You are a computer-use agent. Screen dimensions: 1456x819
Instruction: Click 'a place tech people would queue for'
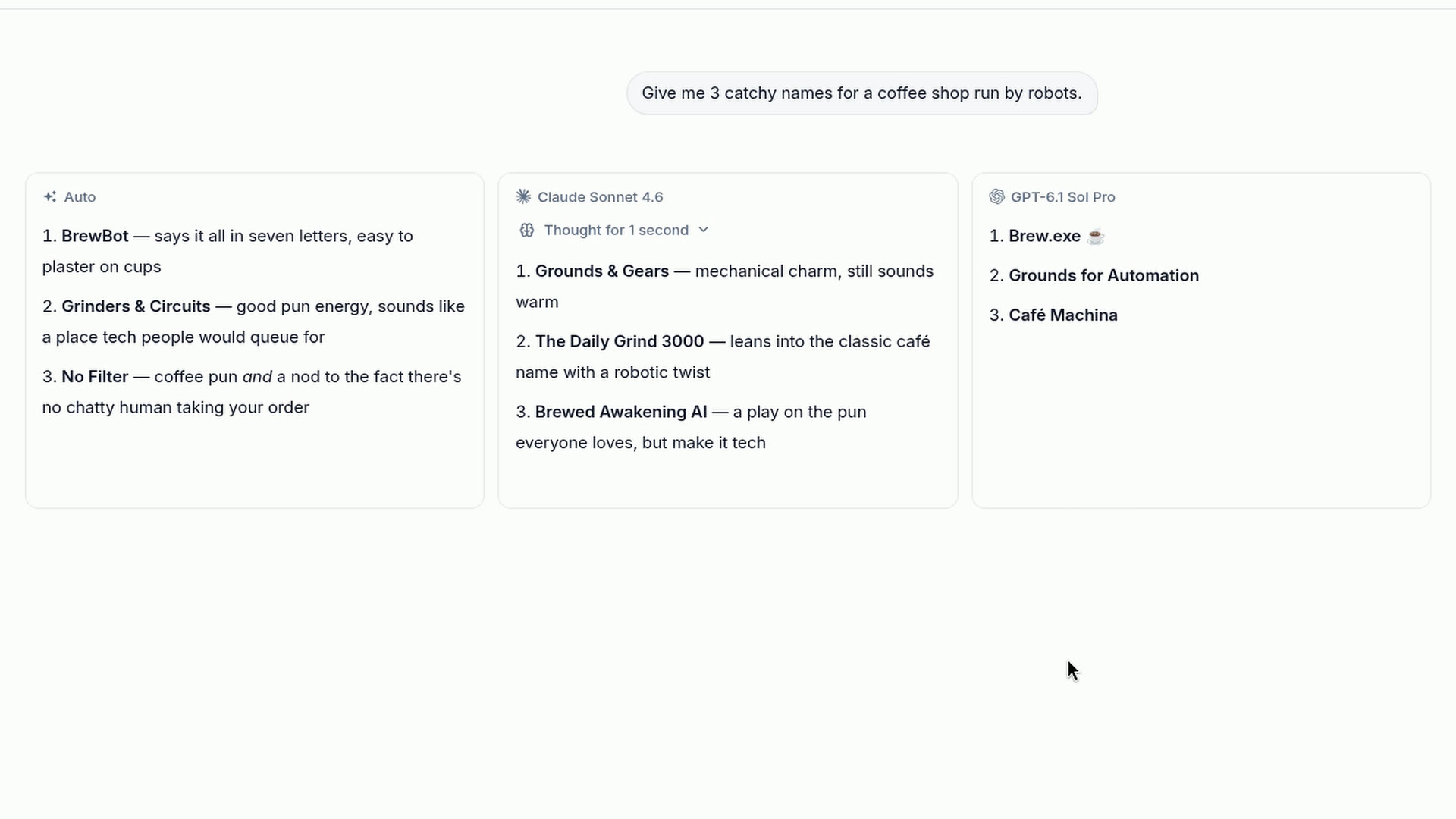(184, 337)
